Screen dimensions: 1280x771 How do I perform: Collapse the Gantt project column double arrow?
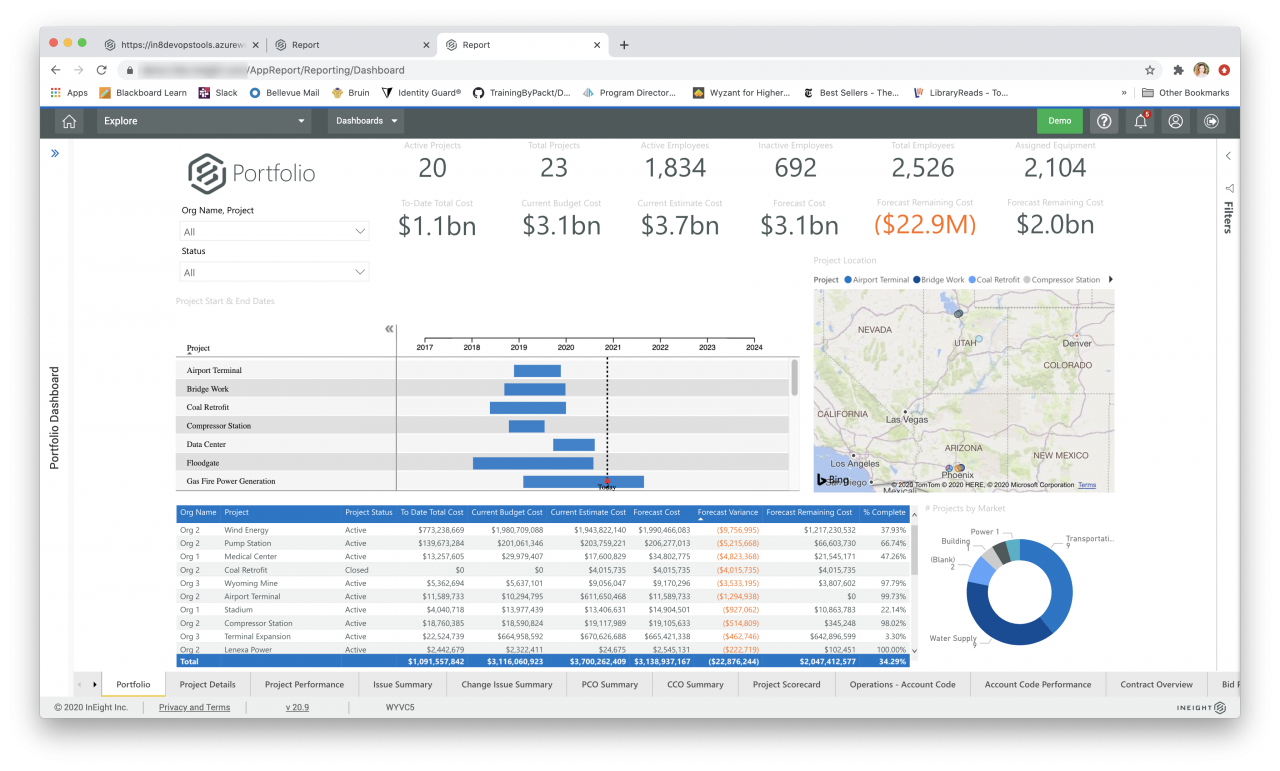389,329
